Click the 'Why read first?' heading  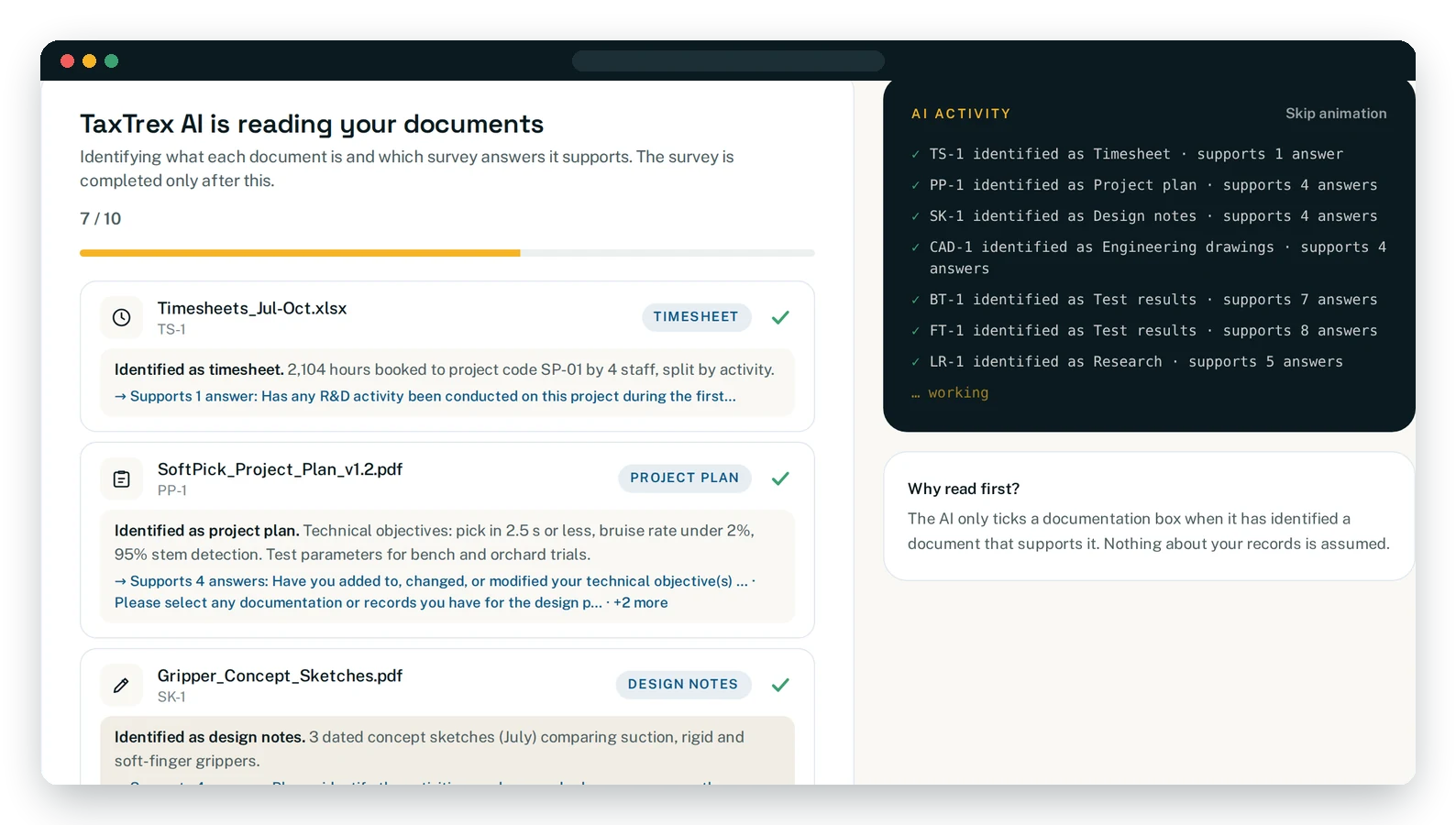tap(964, 489)
